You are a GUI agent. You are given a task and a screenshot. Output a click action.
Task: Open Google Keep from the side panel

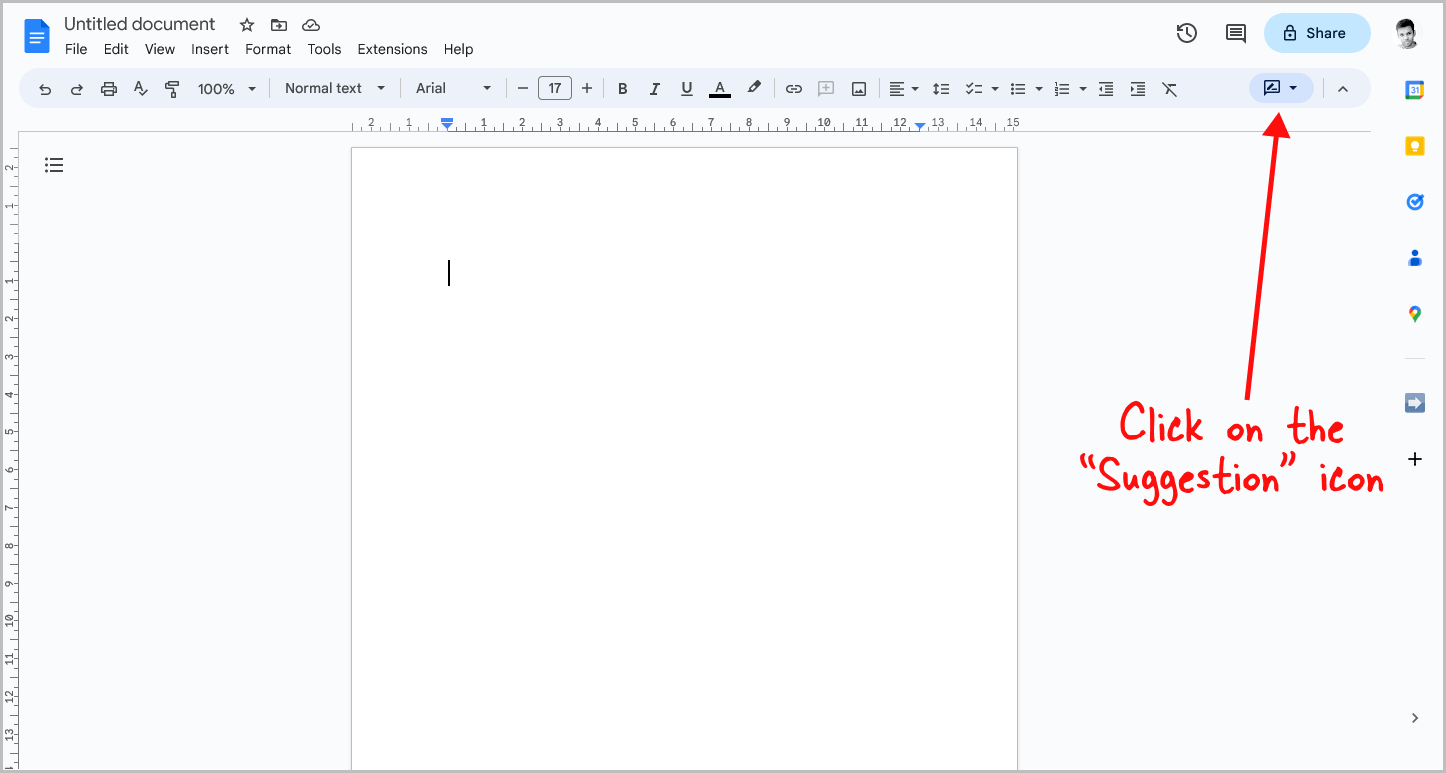[x=1414, y=145]
